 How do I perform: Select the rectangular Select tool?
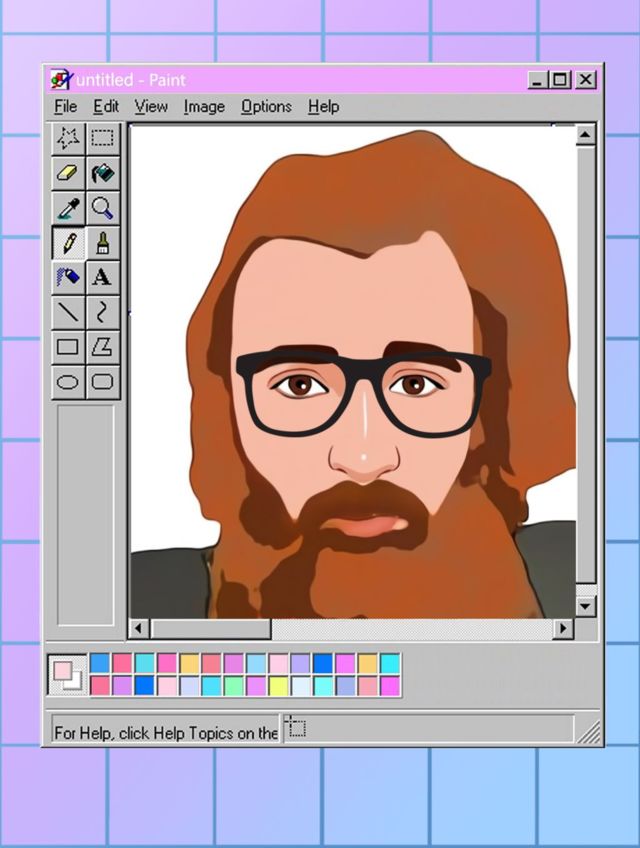(103, 138)
